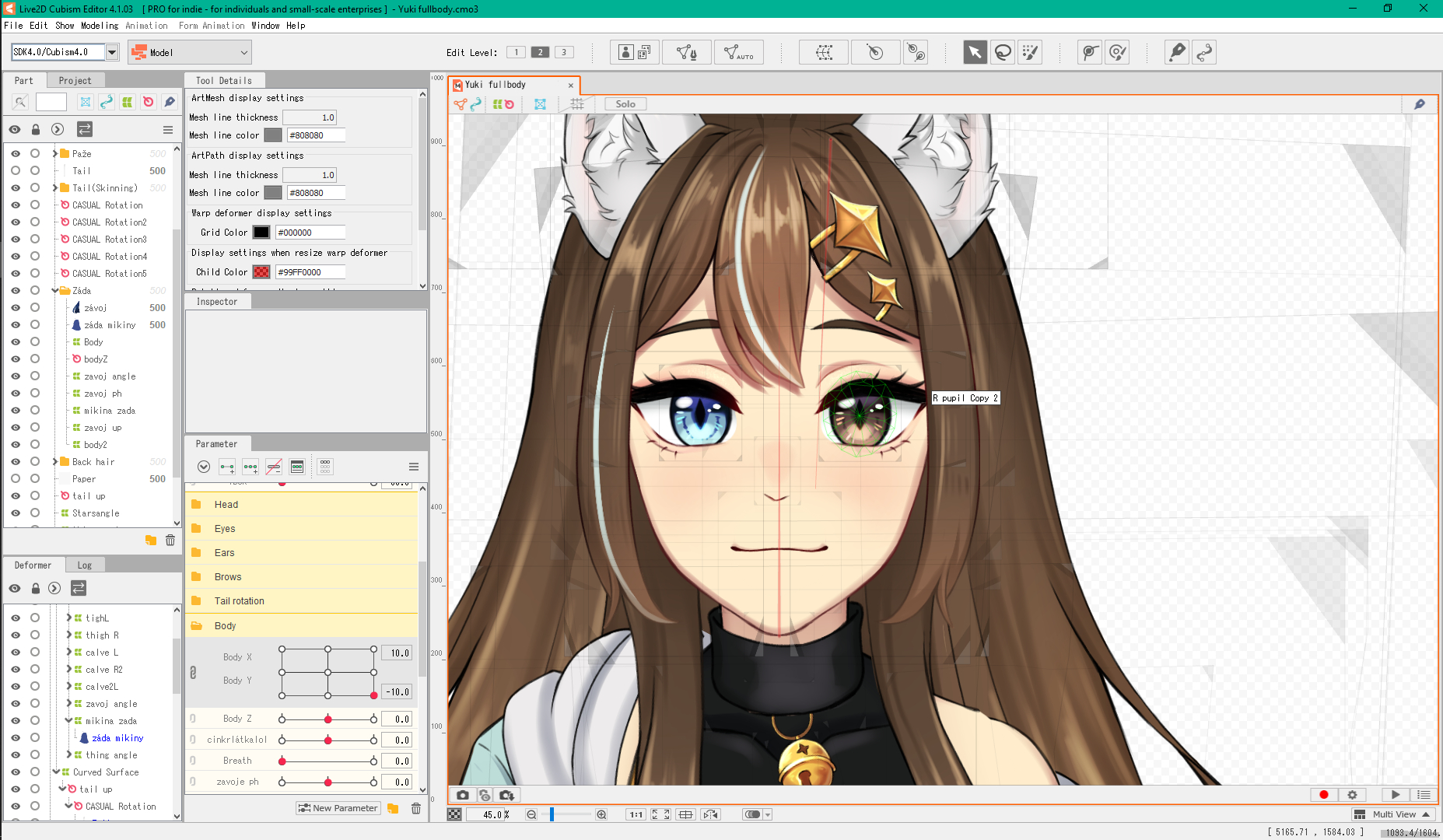Open the Modeling menu

[x=100, y=26]
